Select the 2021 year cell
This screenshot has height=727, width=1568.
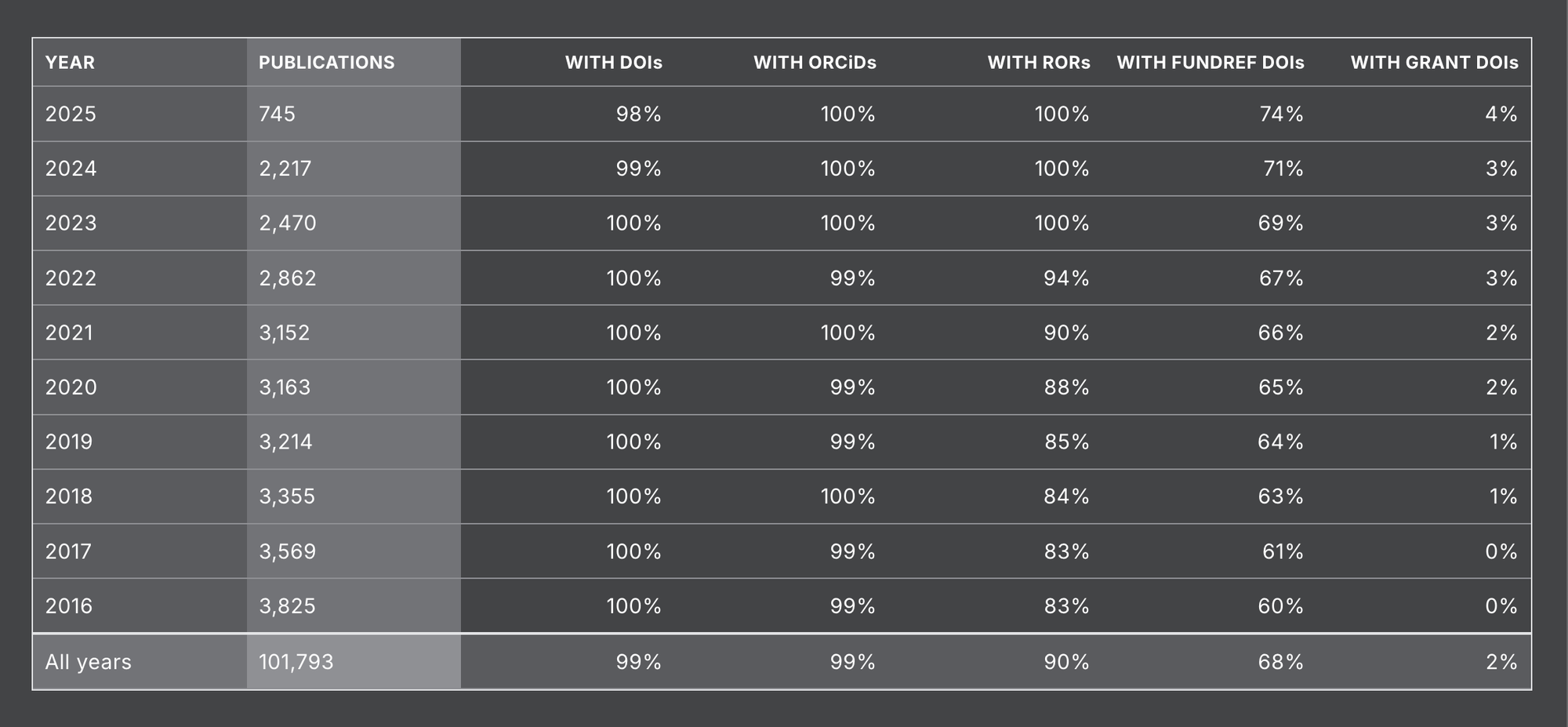point(69,333)
